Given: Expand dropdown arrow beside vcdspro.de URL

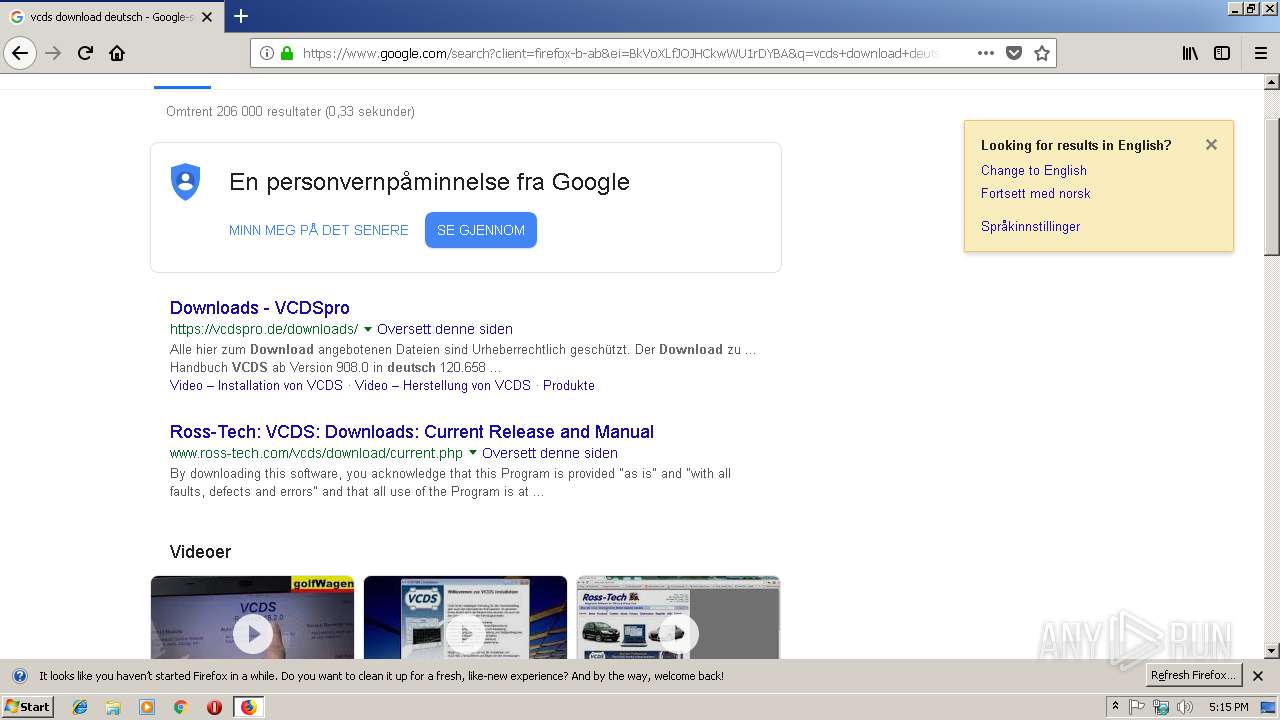Looking at the screenshot, I should click(368, 329).
